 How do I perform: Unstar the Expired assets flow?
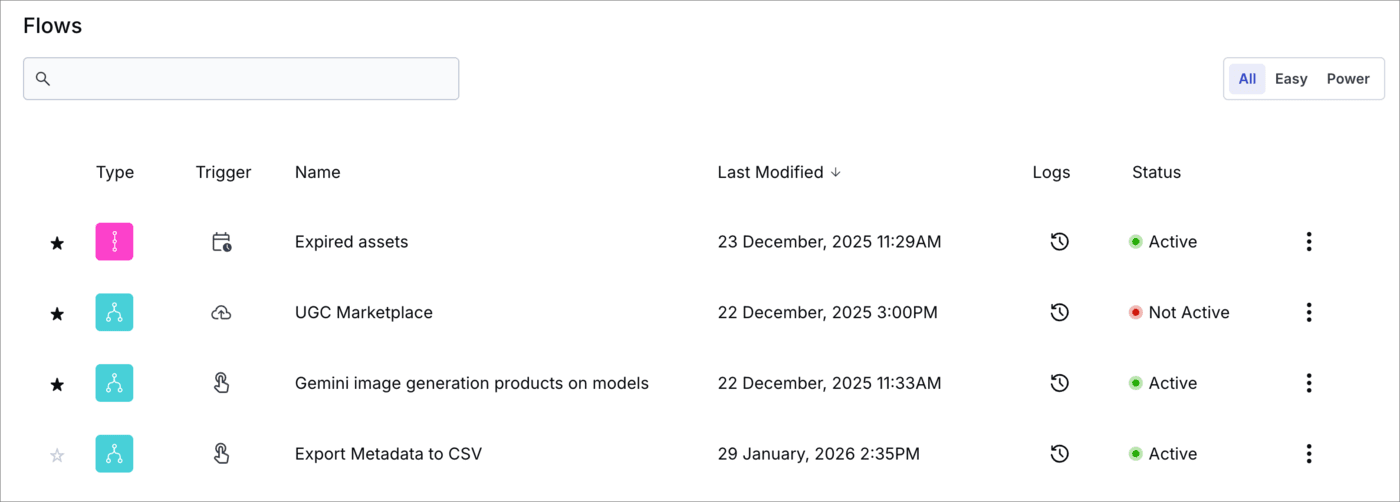click(x=57, y=243)
